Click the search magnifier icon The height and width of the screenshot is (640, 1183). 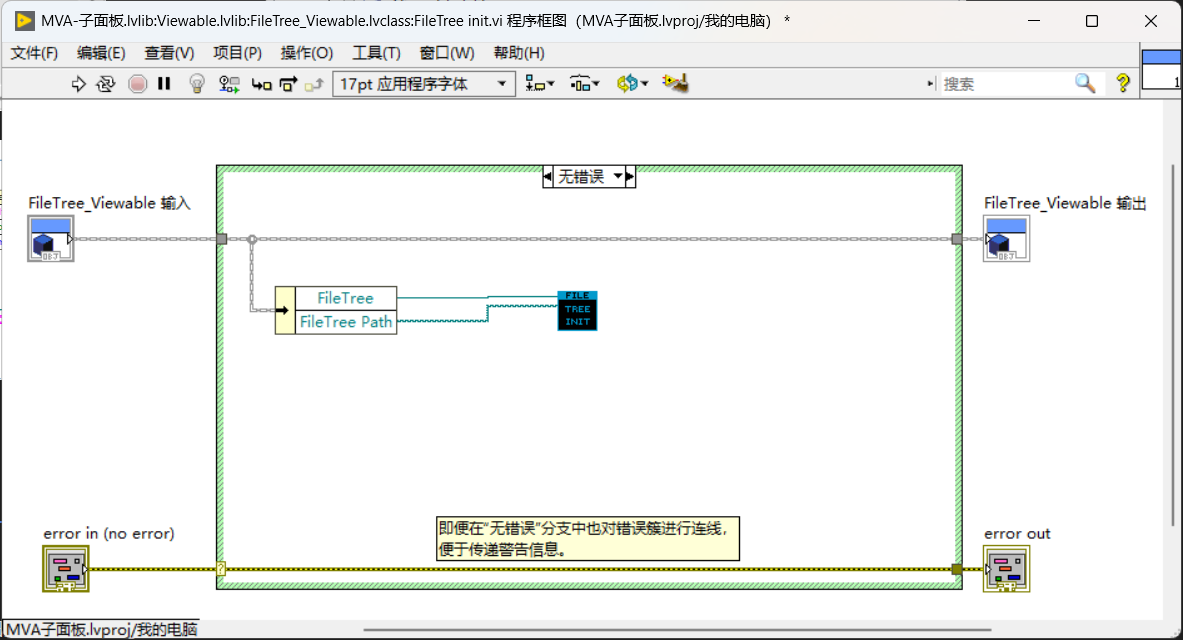1085,83
